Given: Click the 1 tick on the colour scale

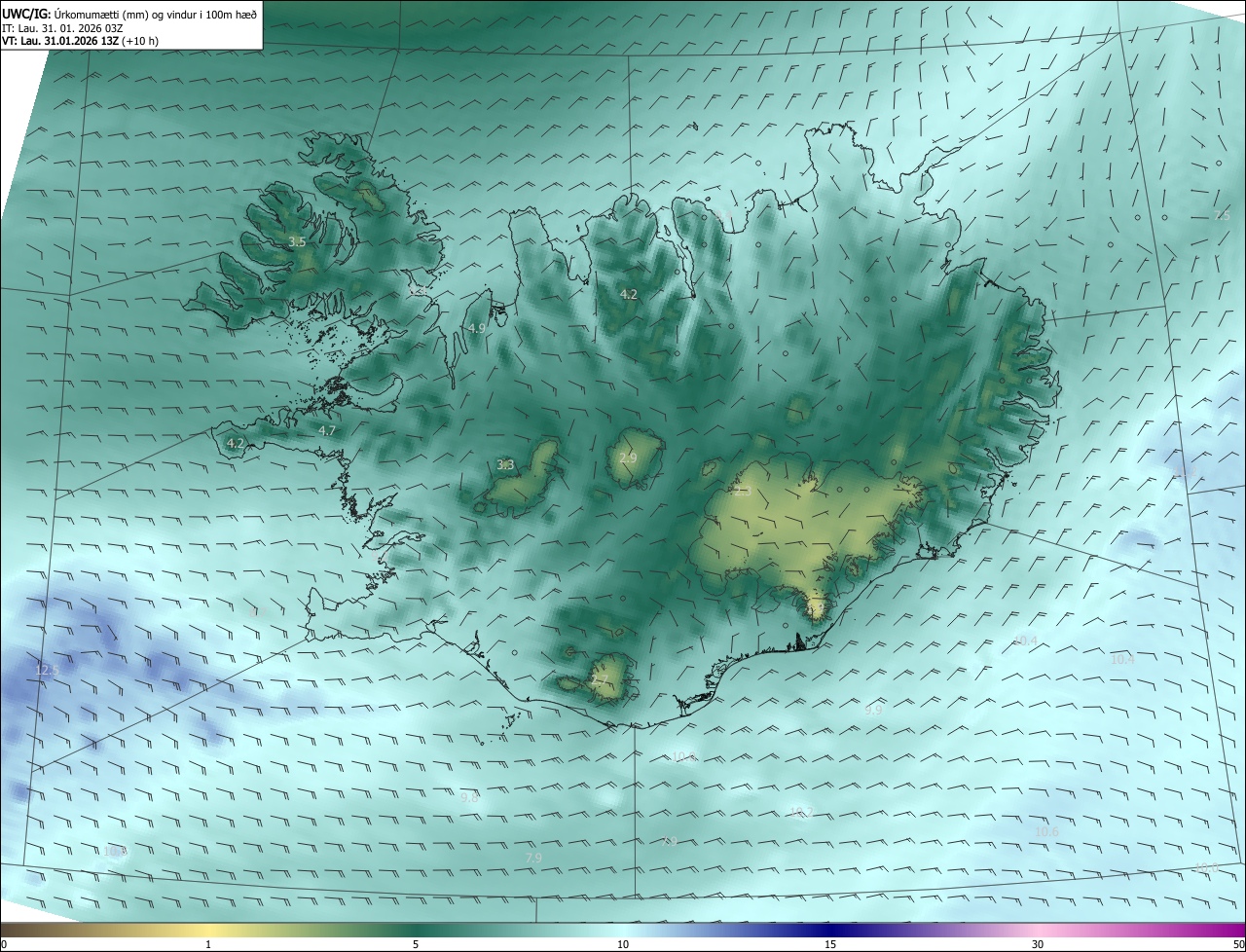Looking at the screenshot, I should coord(208,944).
